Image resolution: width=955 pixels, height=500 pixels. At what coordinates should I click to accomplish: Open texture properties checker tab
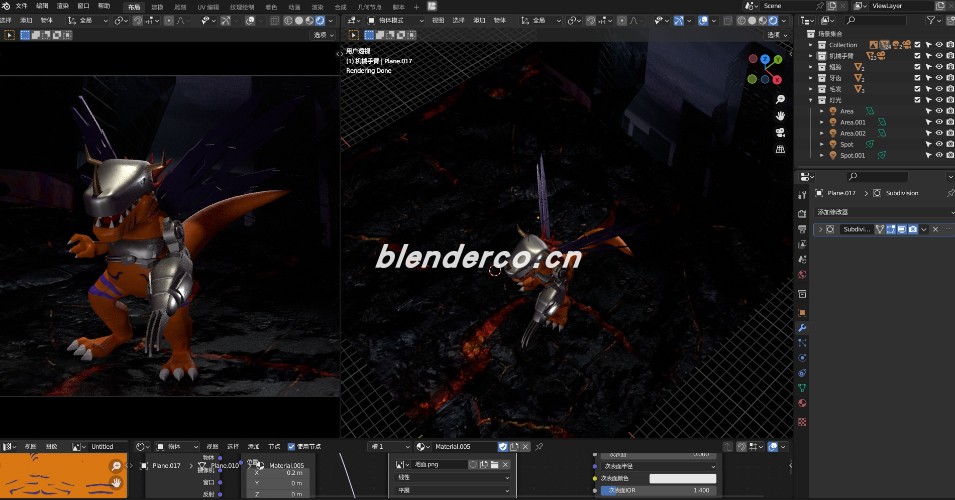point(802,421)
